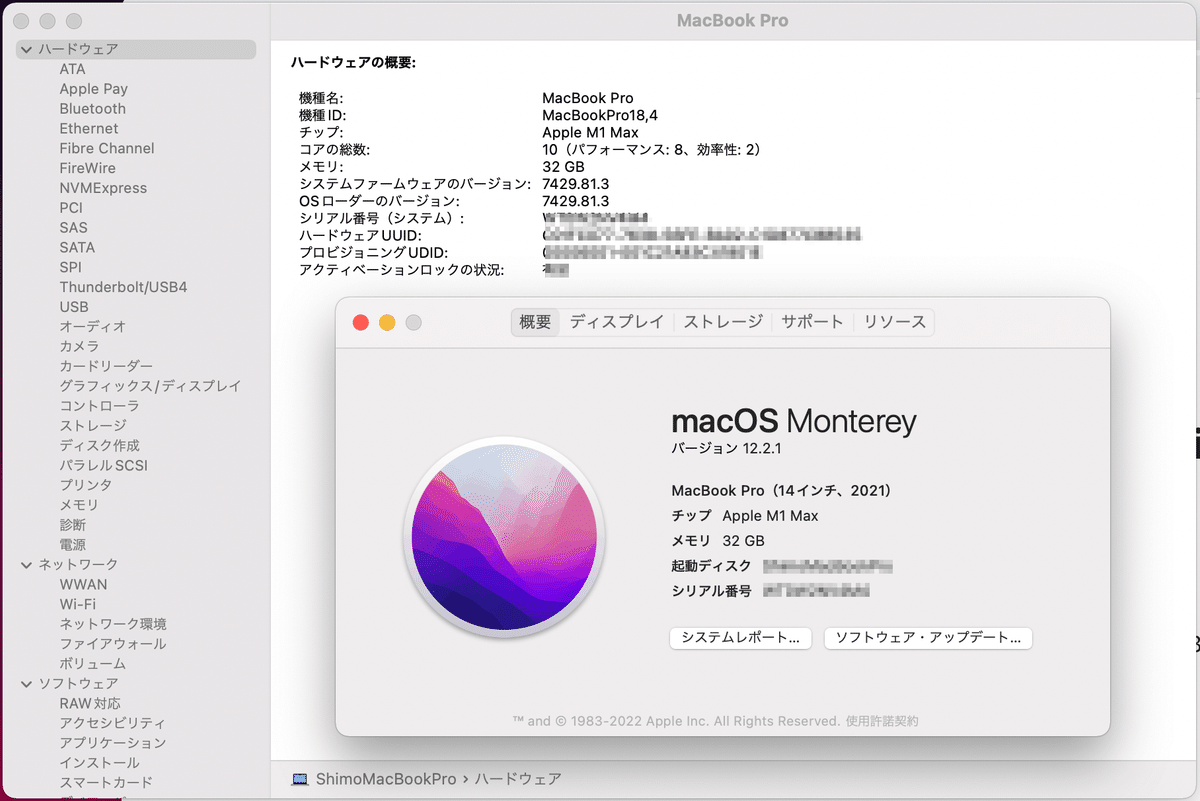Open システムレポート button
This screenshot has height=801, width=1200.
coord(740,638)
